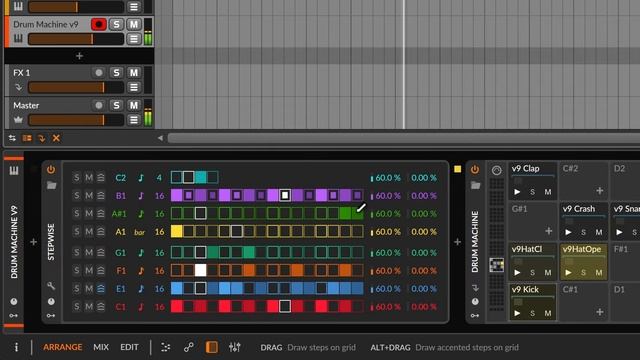Add device between Stepwise and Drum Machine

[458, 242]
